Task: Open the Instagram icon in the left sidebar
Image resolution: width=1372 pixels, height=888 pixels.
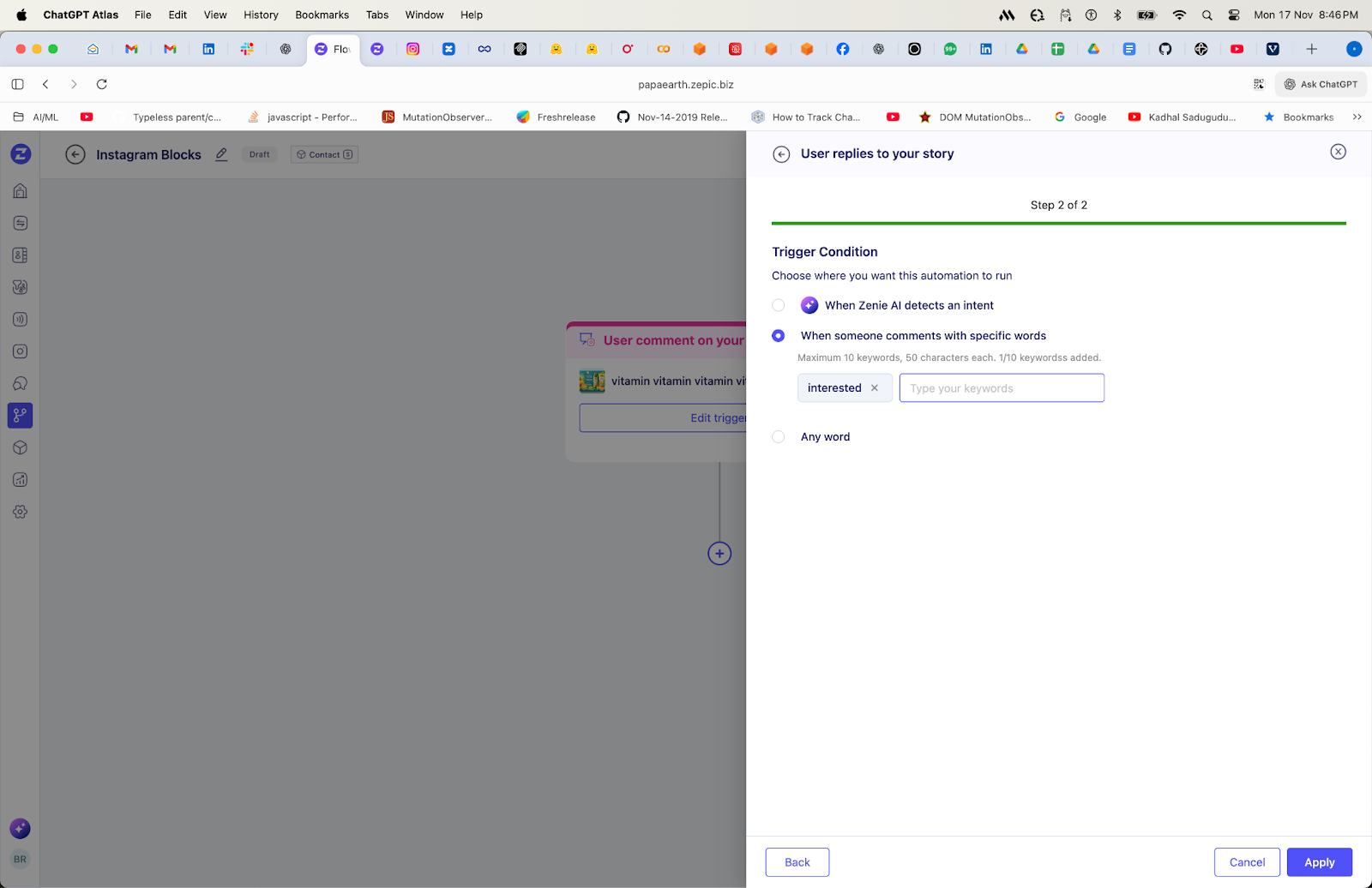Action: [x=21, y=351]
